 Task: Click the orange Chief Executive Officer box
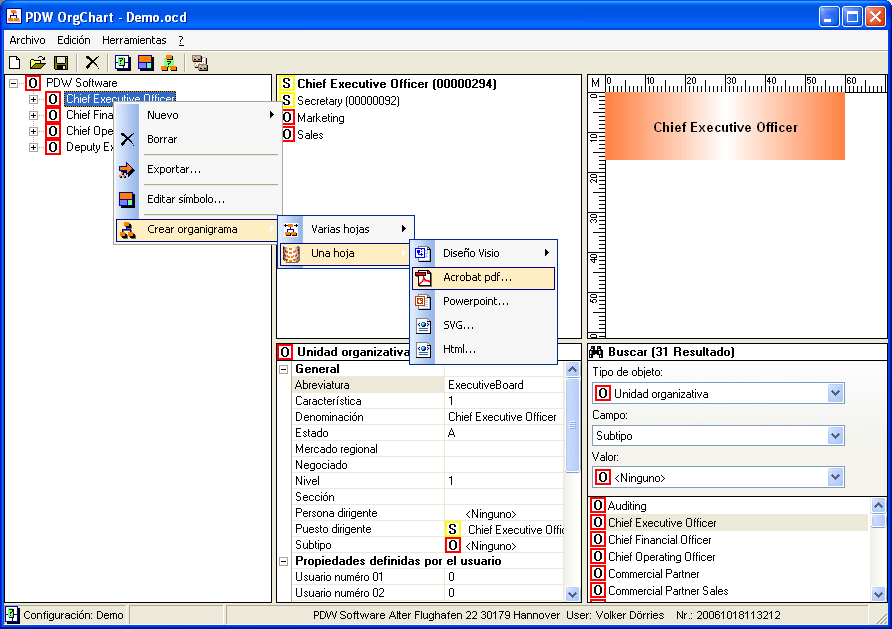(x=725, y=127)
